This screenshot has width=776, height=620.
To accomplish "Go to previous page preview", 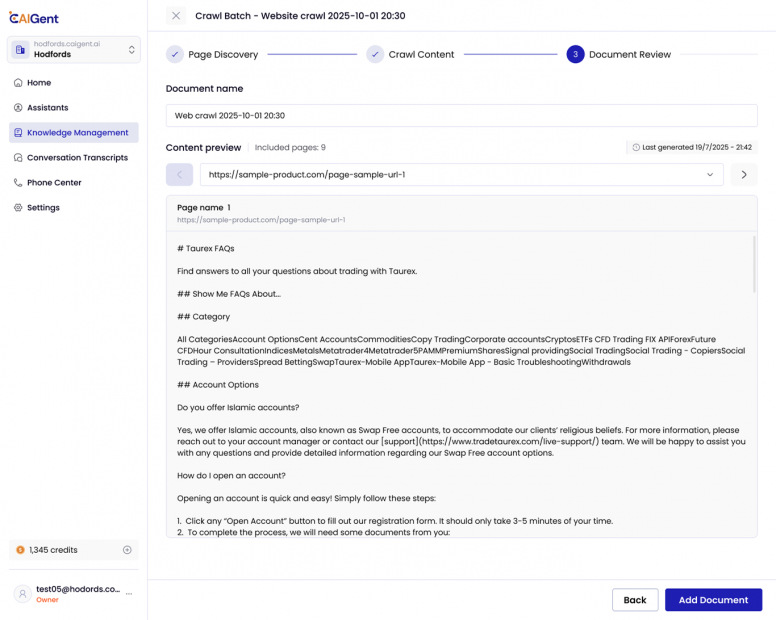I will coord(179,175).
